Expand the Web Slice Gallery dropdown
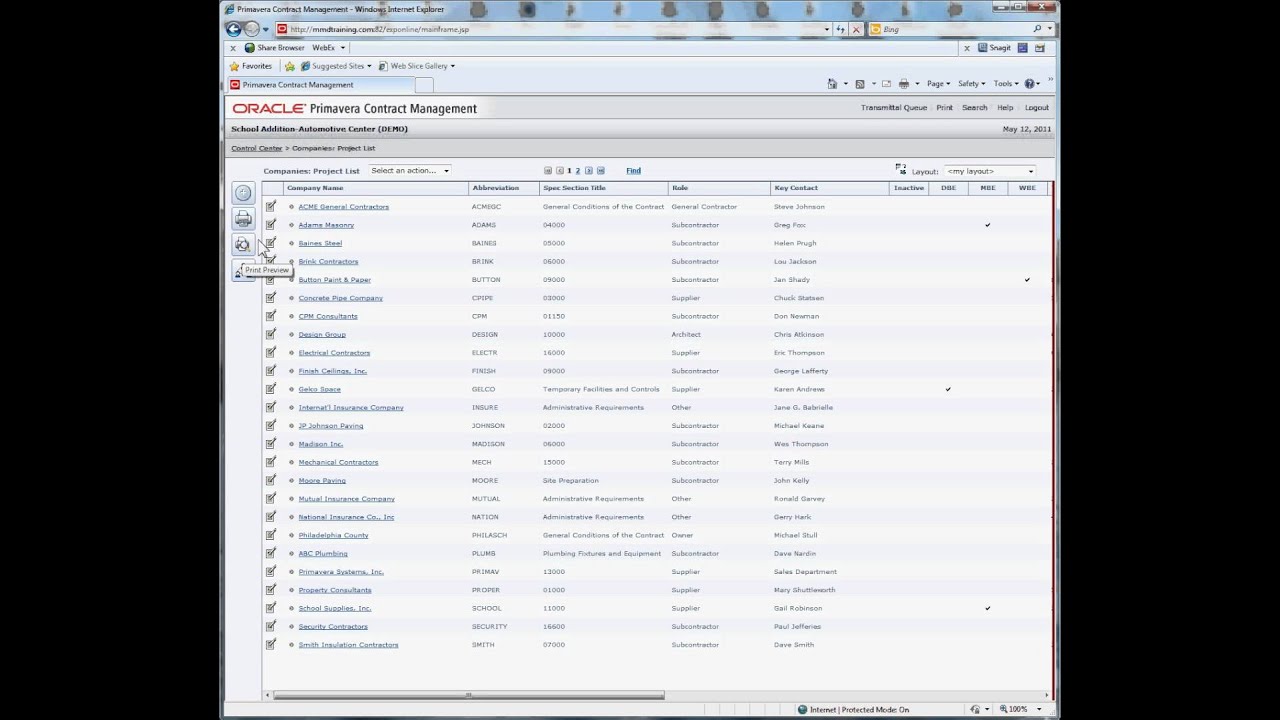This screenshot has height=720, width=1280. pos(452,66)
